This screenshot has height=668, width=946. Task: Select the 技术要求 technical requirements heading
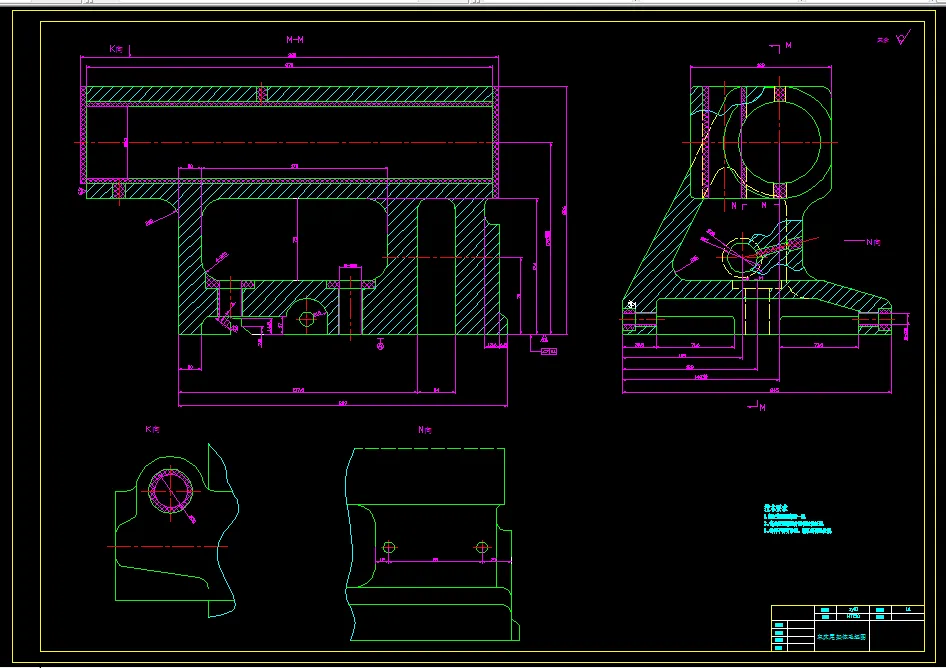(776, 508)
